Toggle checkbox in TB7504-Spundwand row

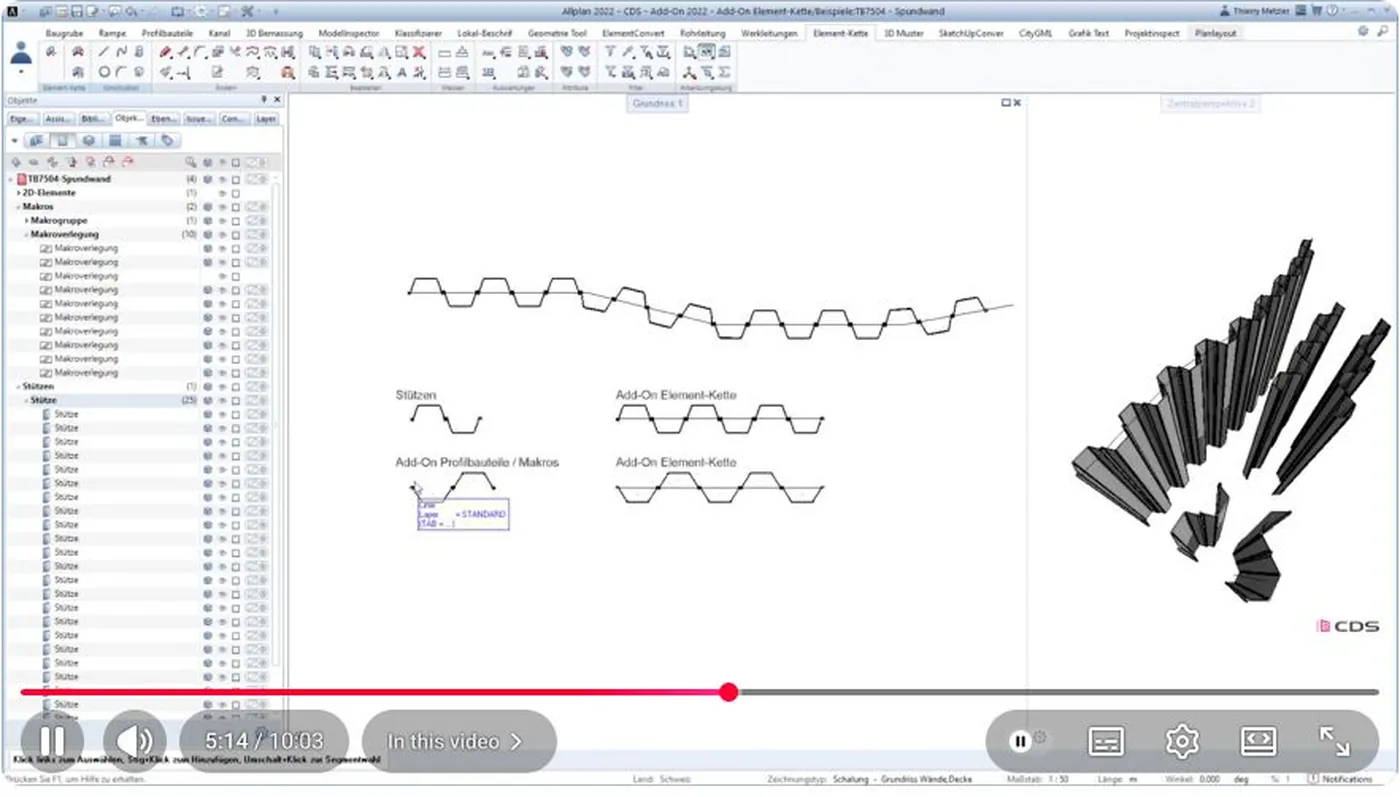[x=236, y=179]
